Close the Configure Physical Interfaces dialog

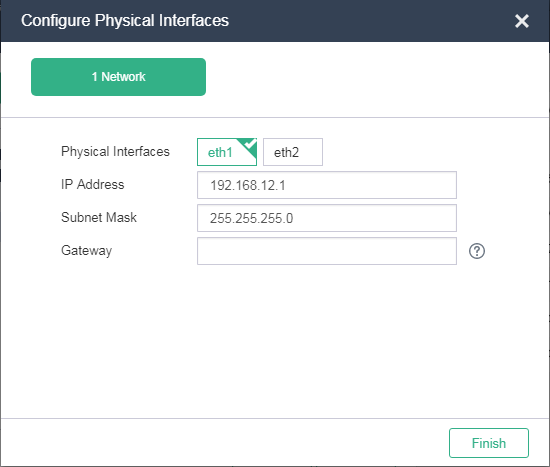[522, 21]
